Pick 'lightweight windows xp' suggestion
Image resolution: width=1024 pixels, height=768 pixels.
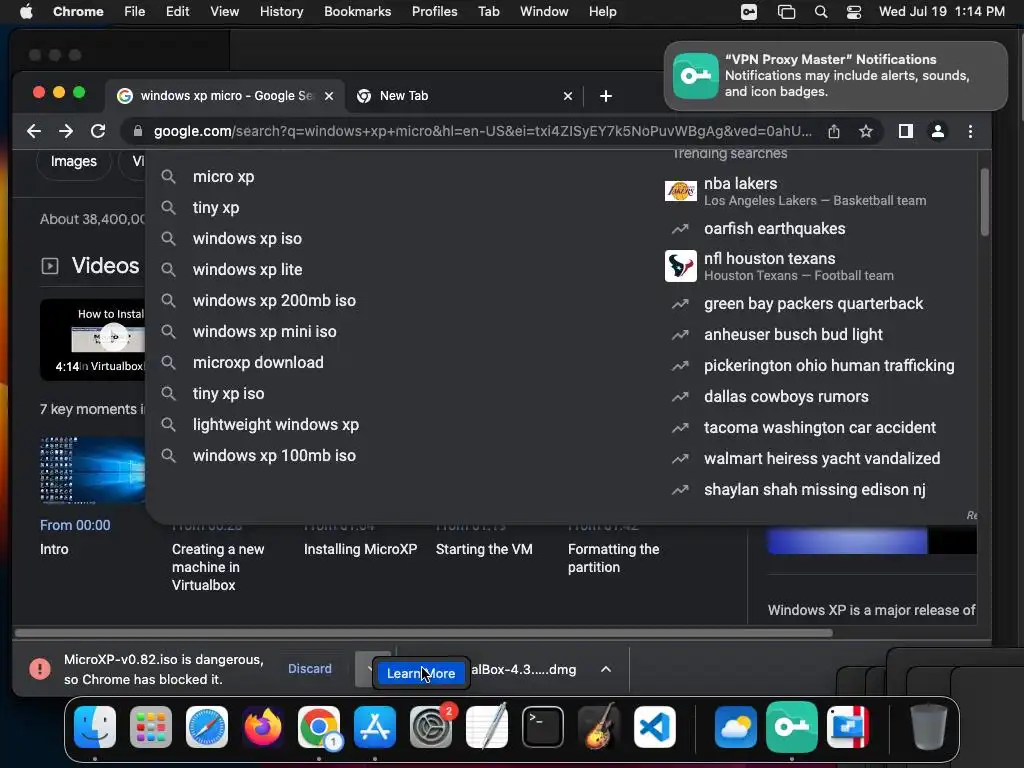click(276, 424)
